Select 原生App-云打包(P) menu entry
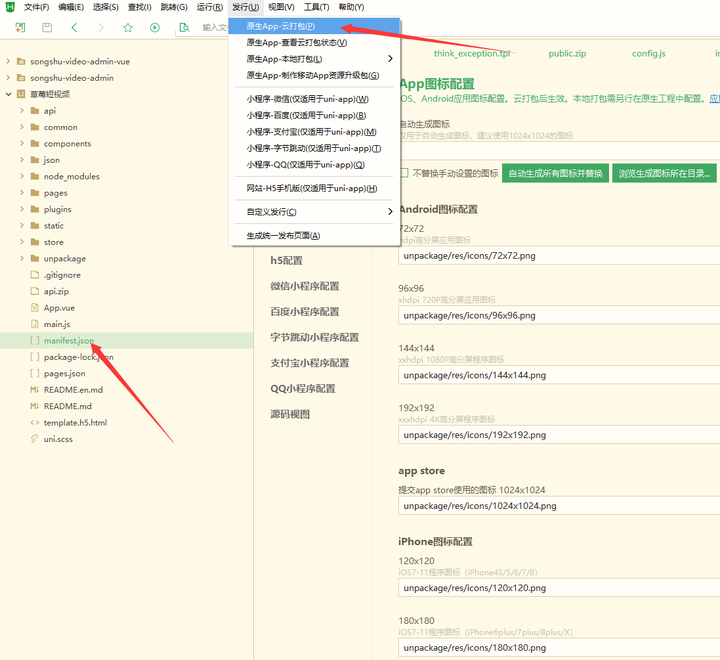The height and width of the screenshot is (660, 720). tap(314, 26)
